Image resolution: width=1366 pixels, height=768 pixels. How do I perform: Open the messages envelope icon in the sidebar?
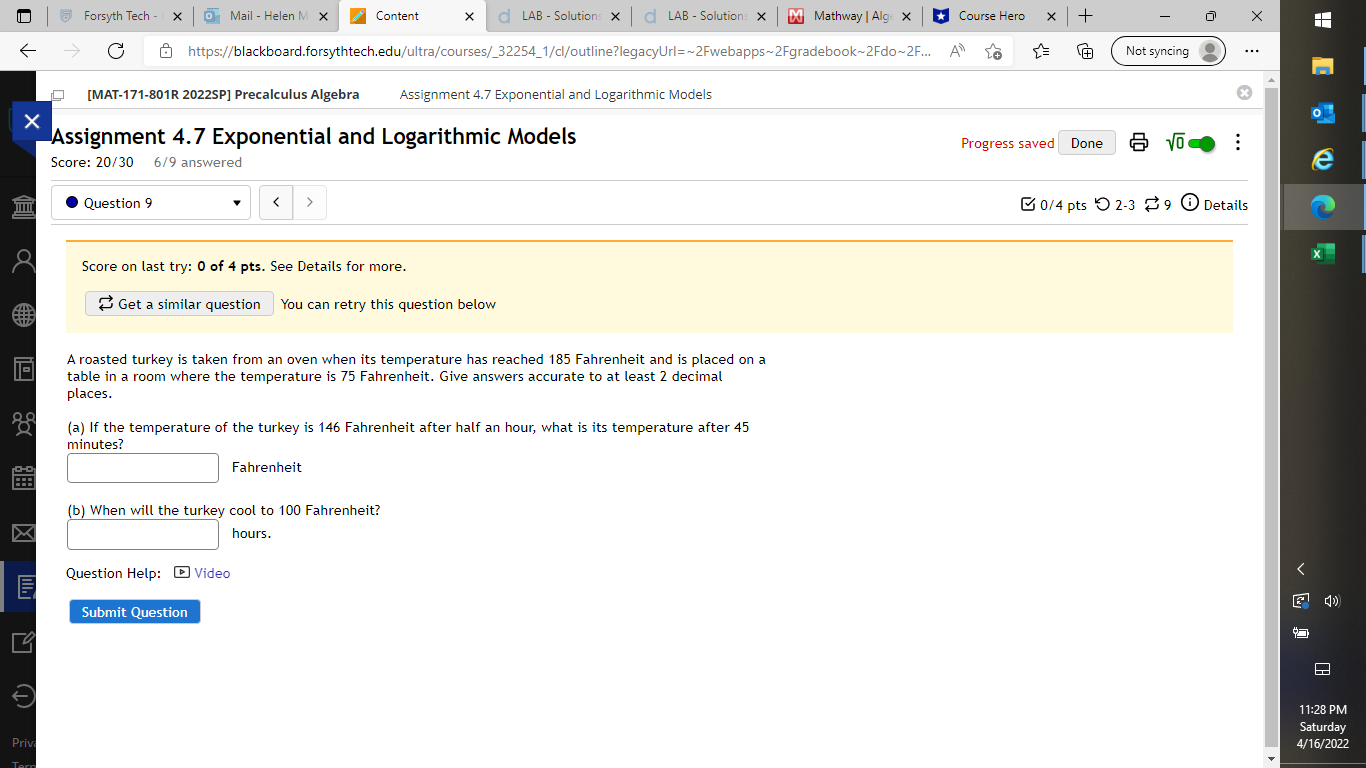click(22, 533)
